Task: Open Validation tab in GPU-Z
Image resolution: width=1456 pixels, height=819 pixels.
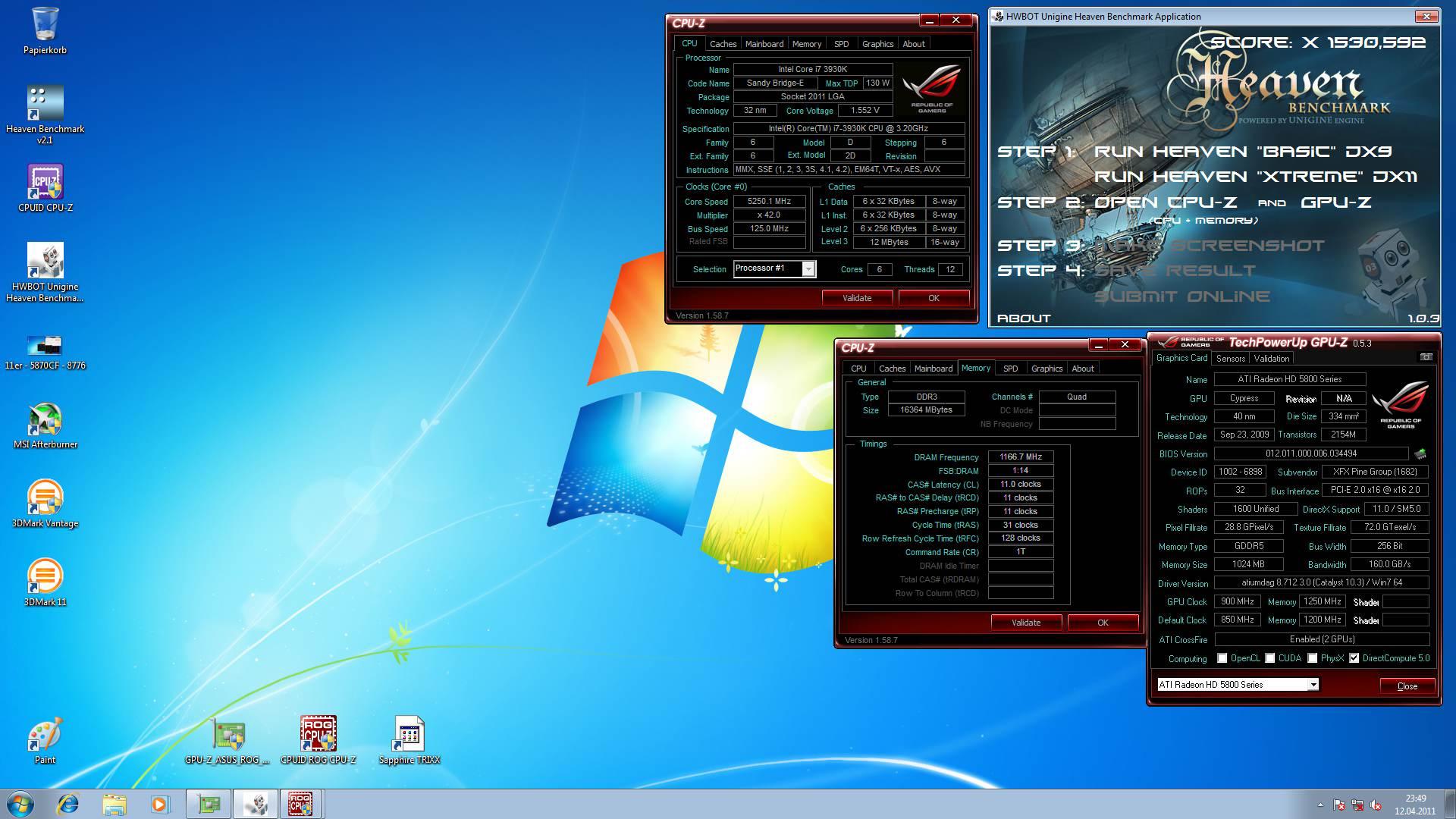Action: pyautogui.click(x=1271, y=359)
